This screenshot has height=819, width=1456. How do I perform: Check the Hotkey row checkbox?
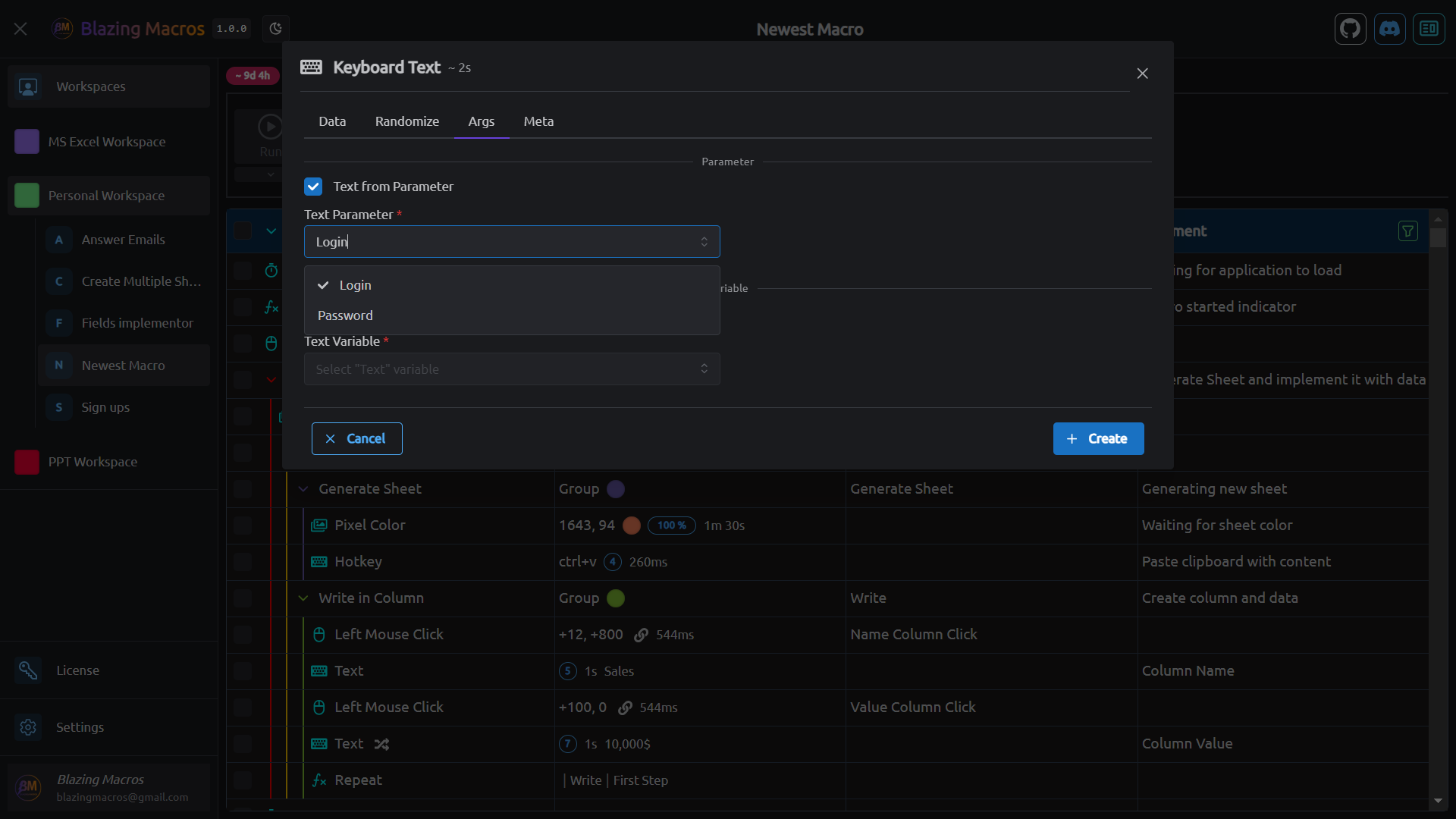pos(243,562)
